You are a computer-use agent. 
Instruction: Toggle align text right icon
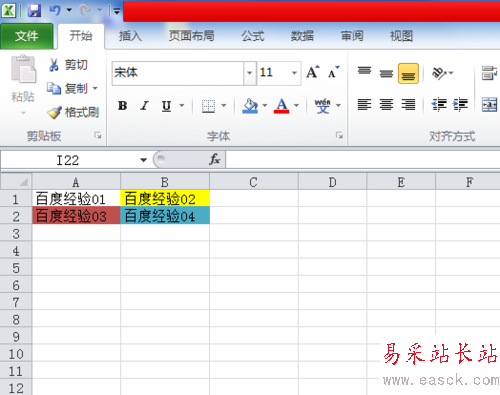click(408, 105)
